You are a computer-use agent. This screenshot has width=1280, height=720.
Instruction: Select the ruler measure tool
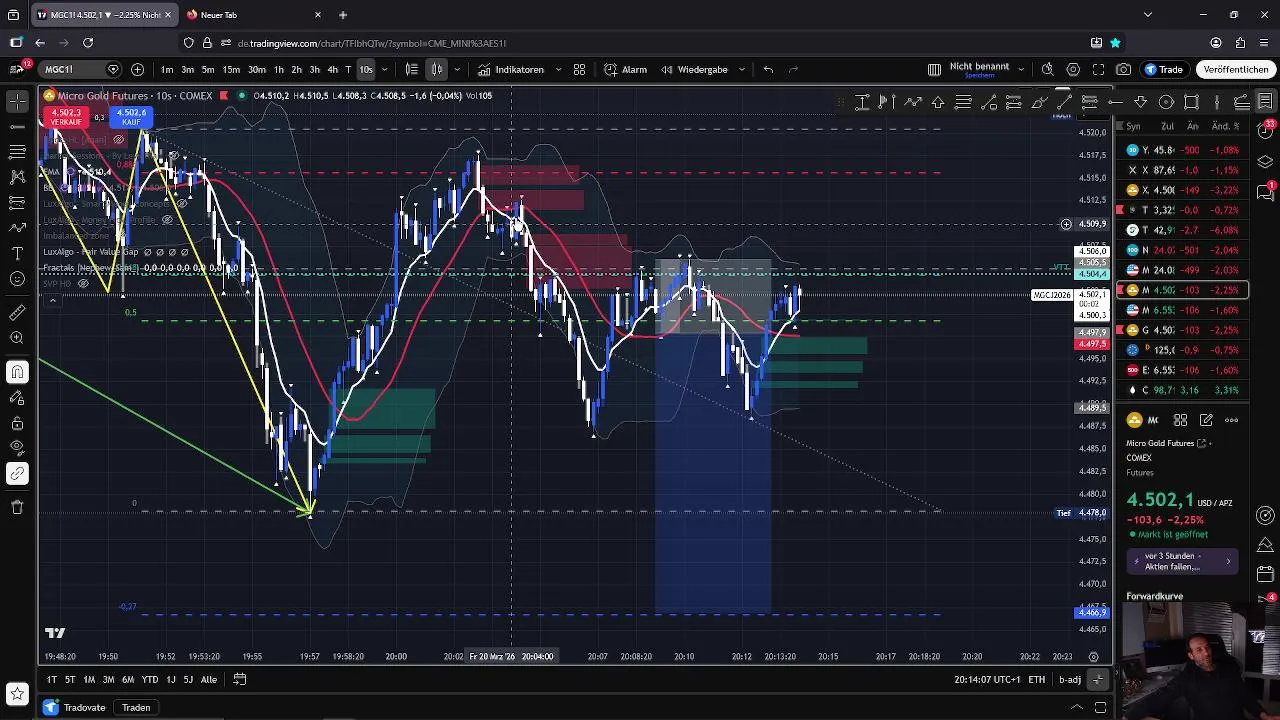tap(17, 313)
